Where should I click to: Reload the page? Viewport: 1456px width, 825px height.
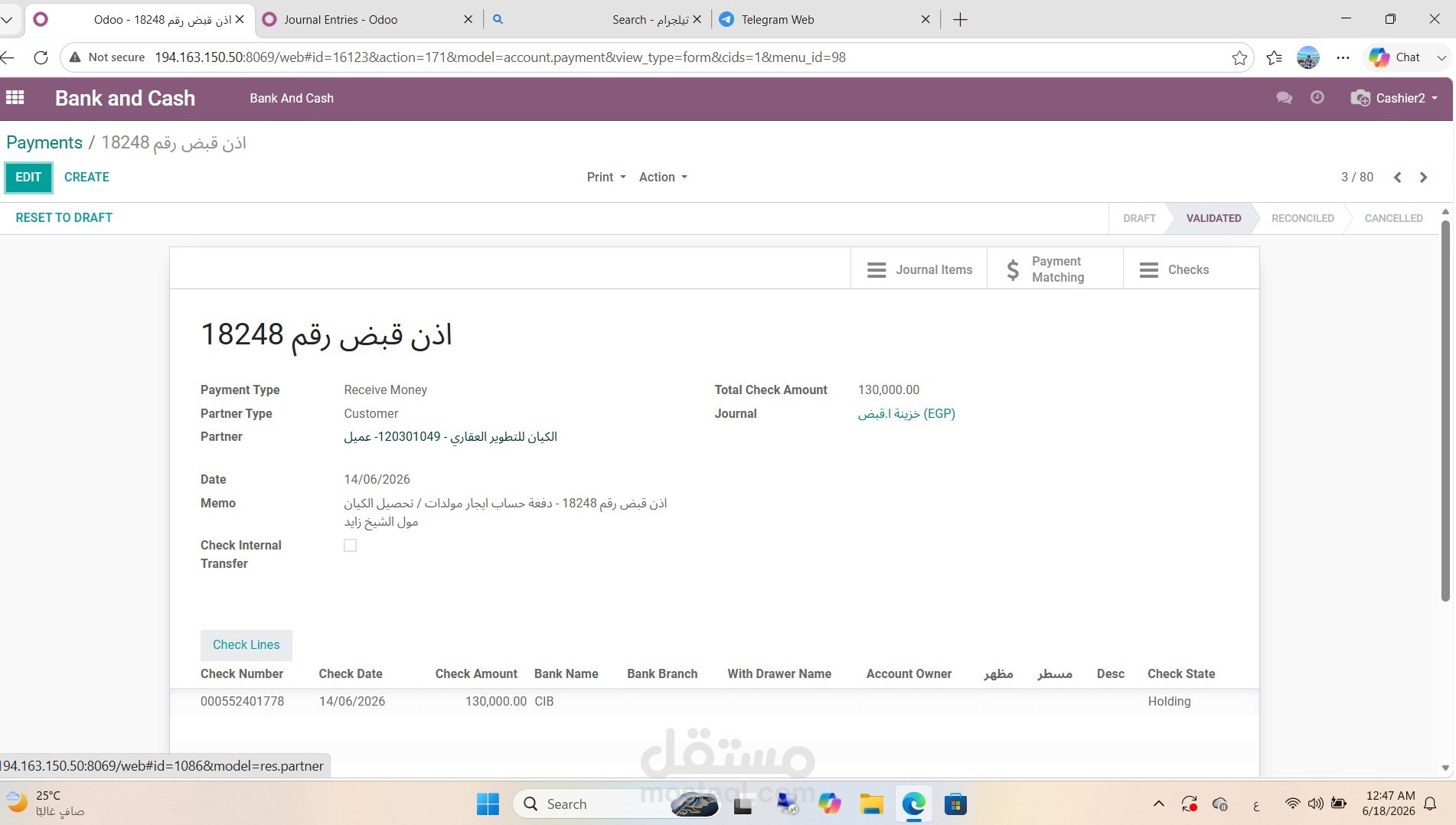(x=41, y=57)
